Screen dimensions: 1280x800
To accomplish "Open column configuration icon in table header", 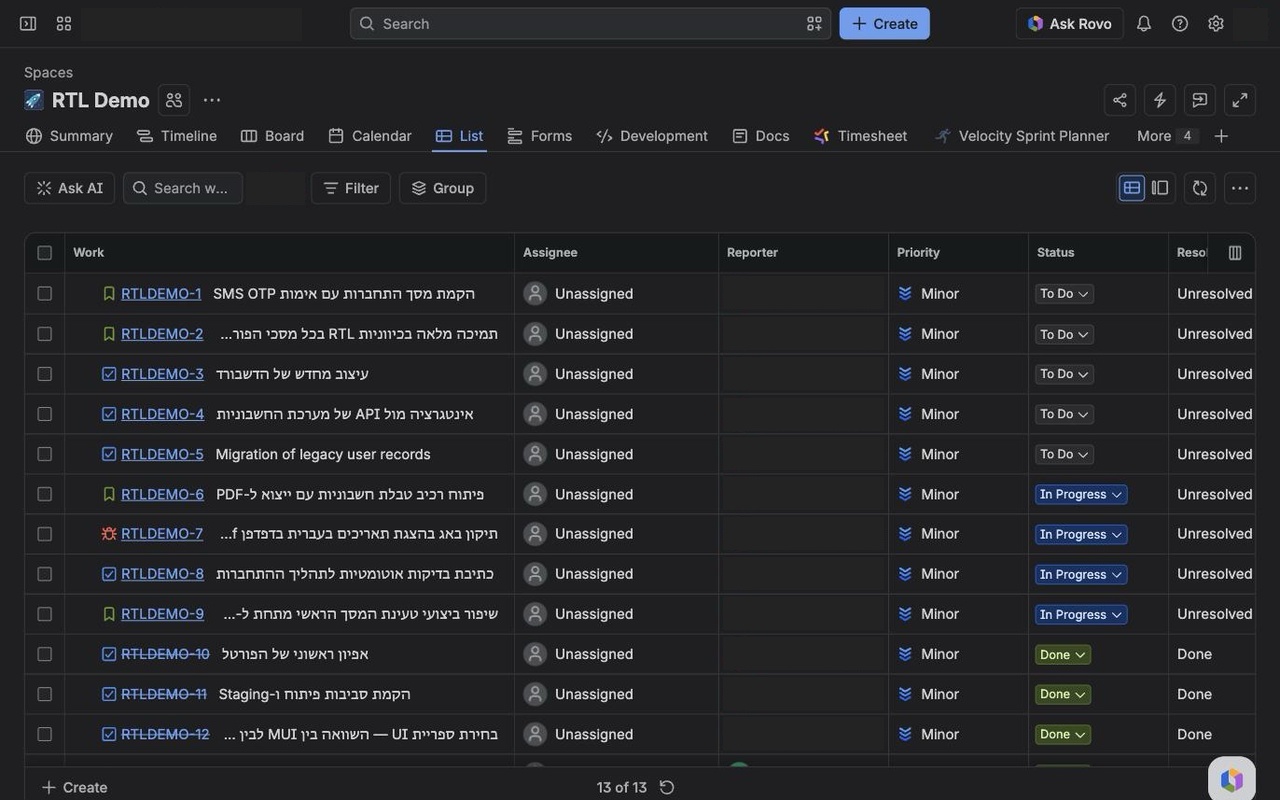I will pos(1235,253).
